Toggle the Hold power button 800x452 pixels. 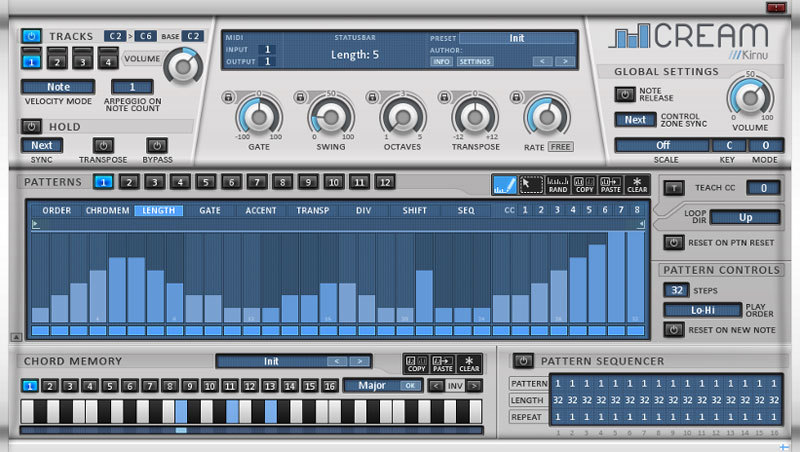(x=31, y=127)
